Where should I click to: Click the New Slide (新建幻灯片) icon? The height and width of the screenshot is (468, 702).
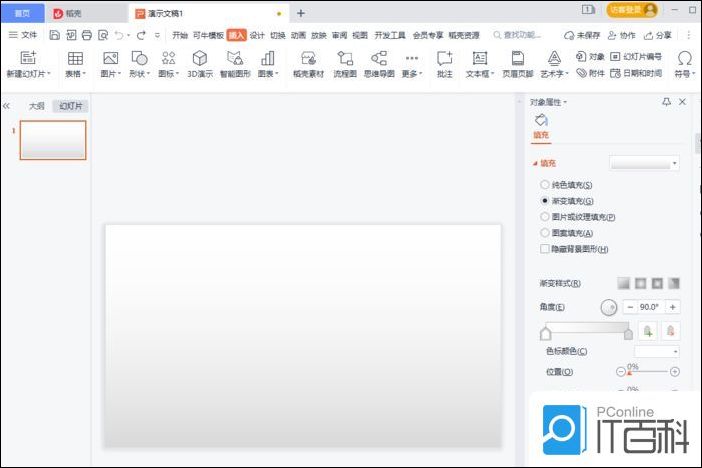(x=28, y=58)
